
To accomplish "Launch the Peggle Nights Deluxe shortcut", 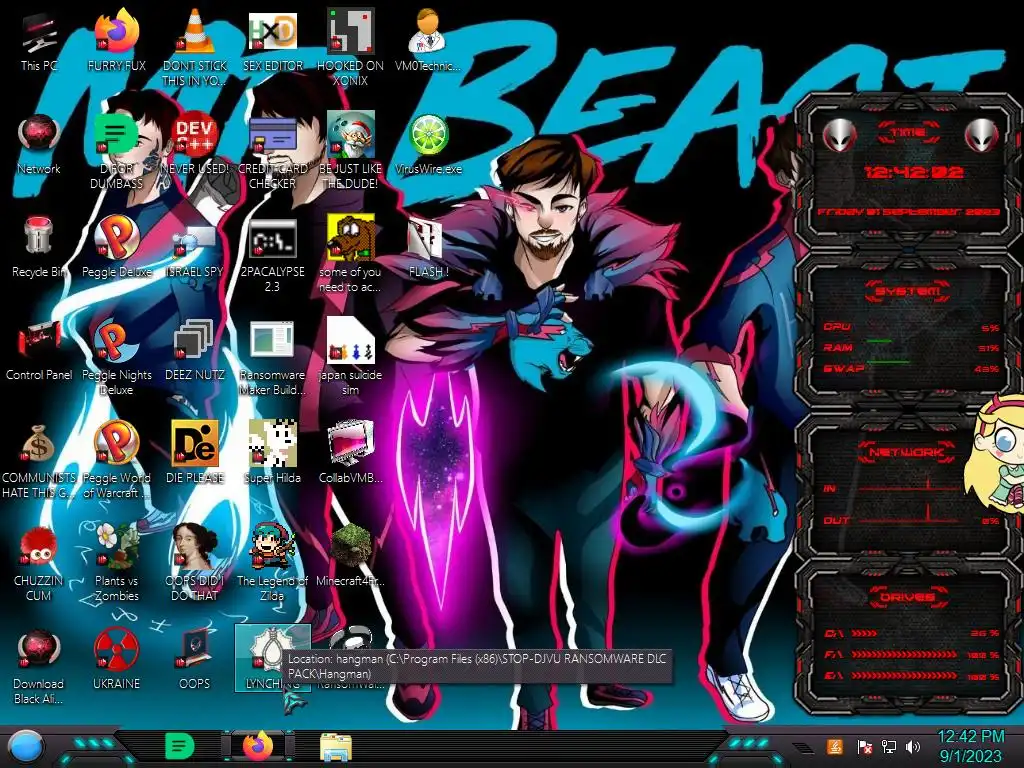I will [x=116, y=357].
